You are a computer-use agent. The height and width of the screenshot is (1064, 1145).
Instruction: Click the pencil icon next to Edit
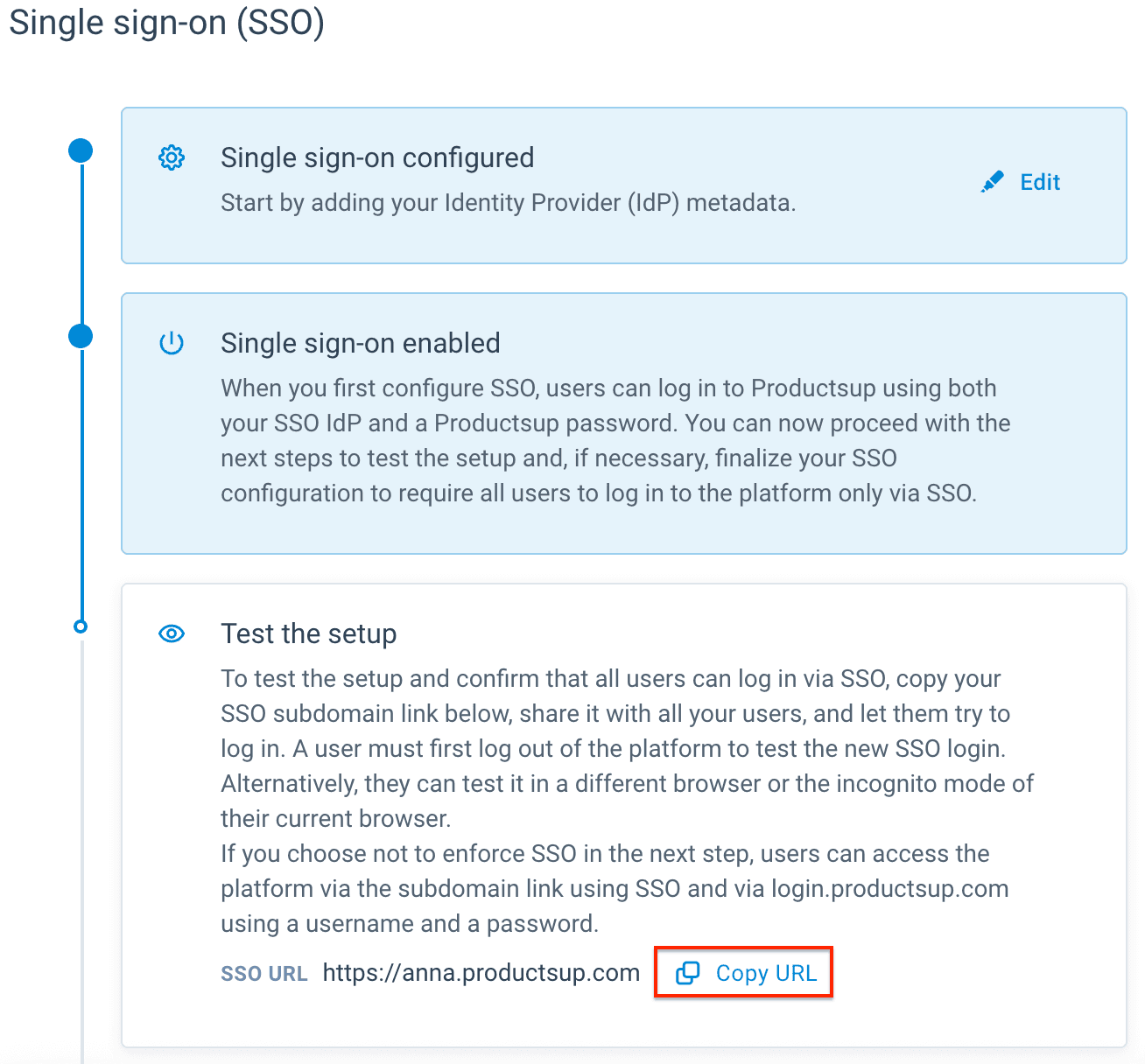tap(992, 182)
